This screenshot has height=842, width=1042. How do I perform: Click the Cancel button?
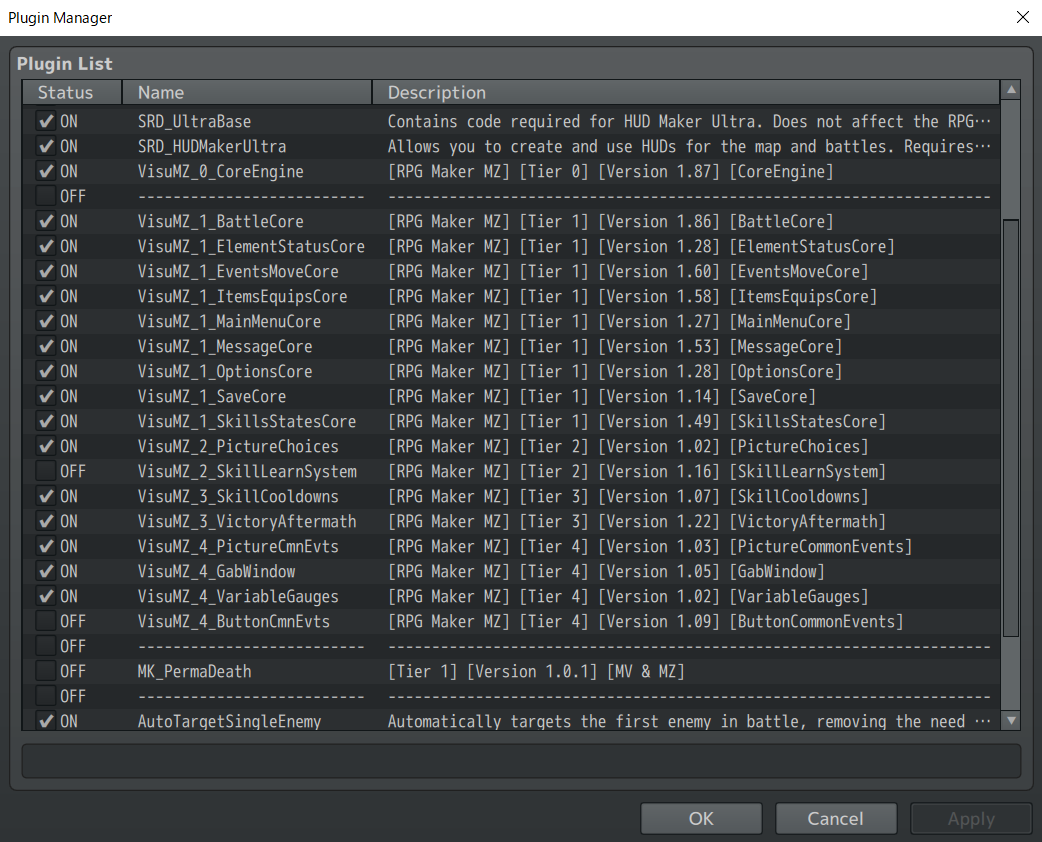[x=836, y=818]
